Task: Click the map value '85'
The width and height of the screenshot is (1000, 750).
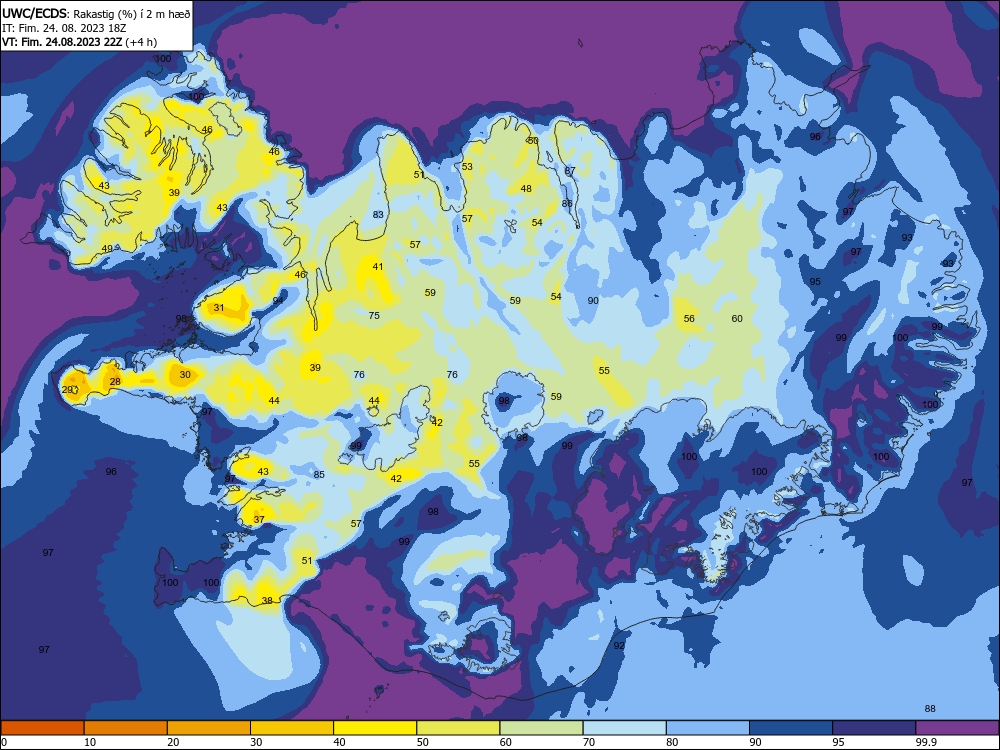Action: (320, 474)
